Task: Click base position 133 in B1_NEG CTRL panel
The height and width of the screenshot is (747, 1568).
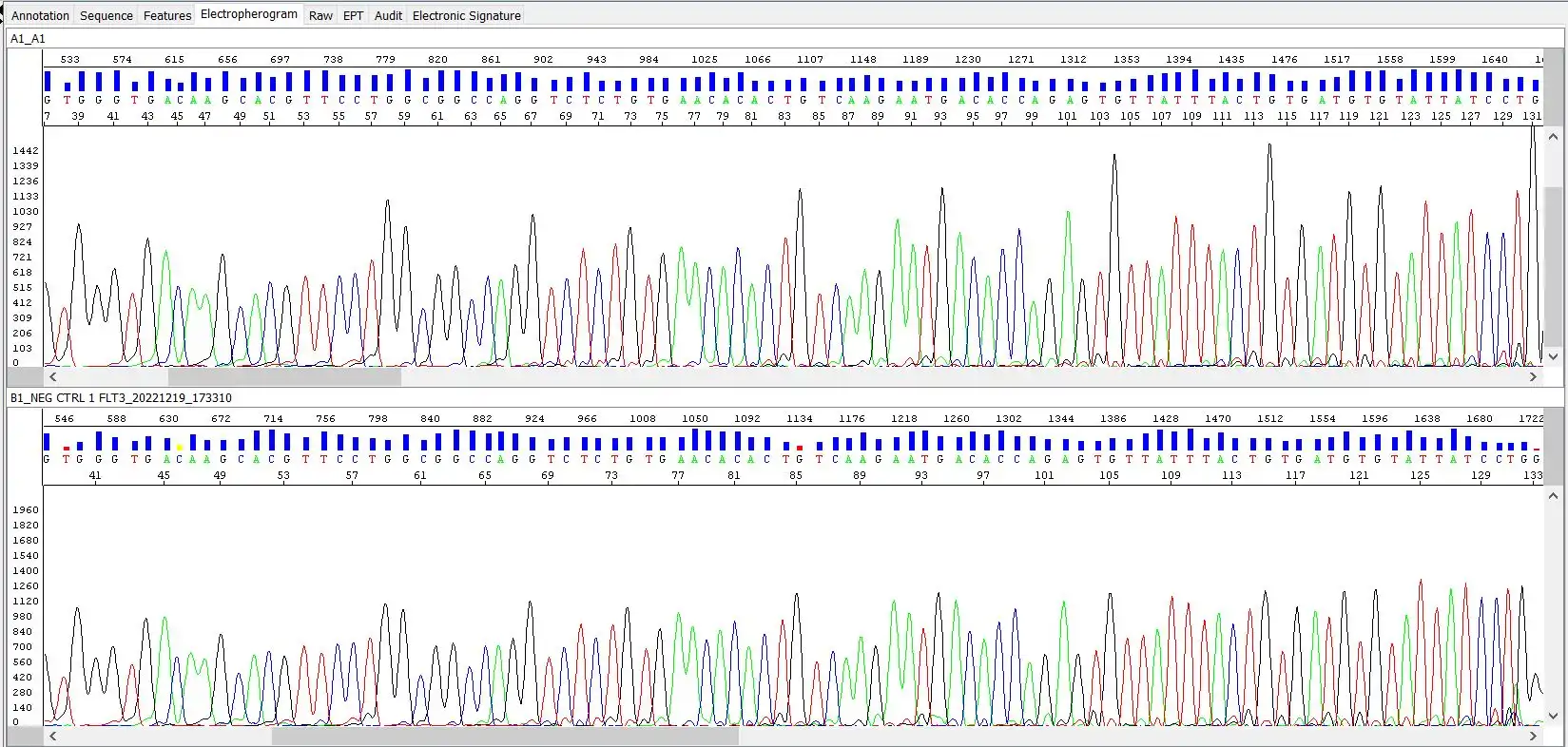Action: click(1533, 475)
